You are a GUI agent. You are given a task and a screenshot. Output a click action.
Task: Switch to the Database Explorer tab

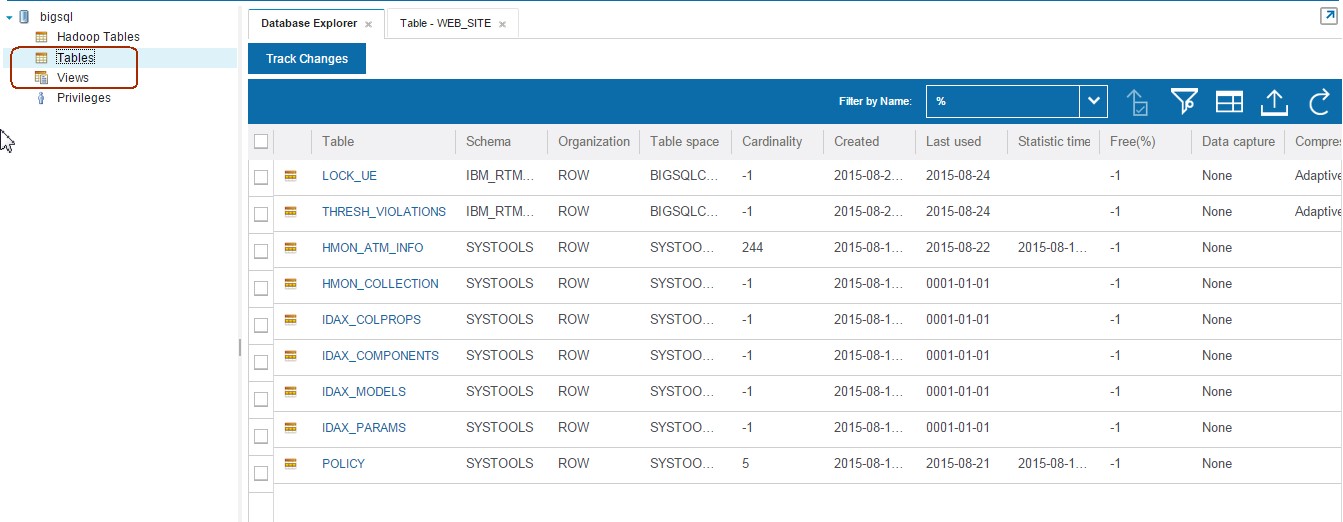(309, 23)
